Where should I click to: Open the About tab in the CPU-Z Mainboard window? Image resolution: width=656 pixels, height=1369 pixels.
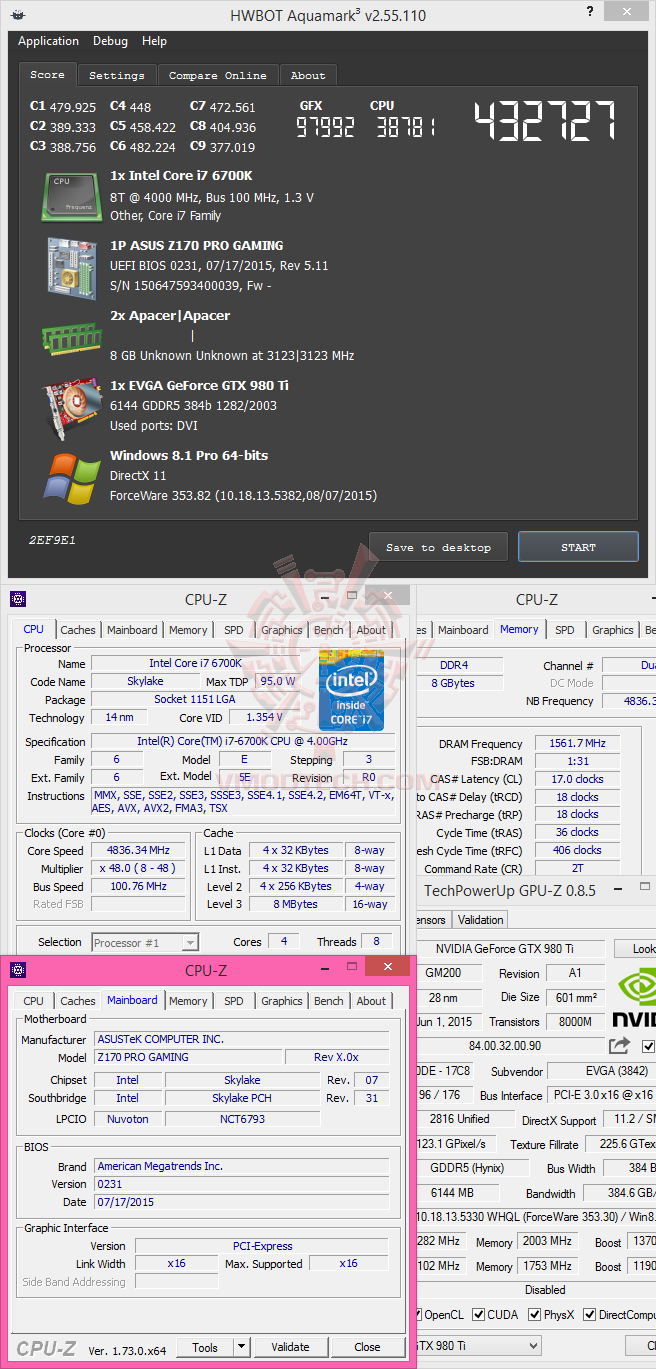[x=371, y=1001]
